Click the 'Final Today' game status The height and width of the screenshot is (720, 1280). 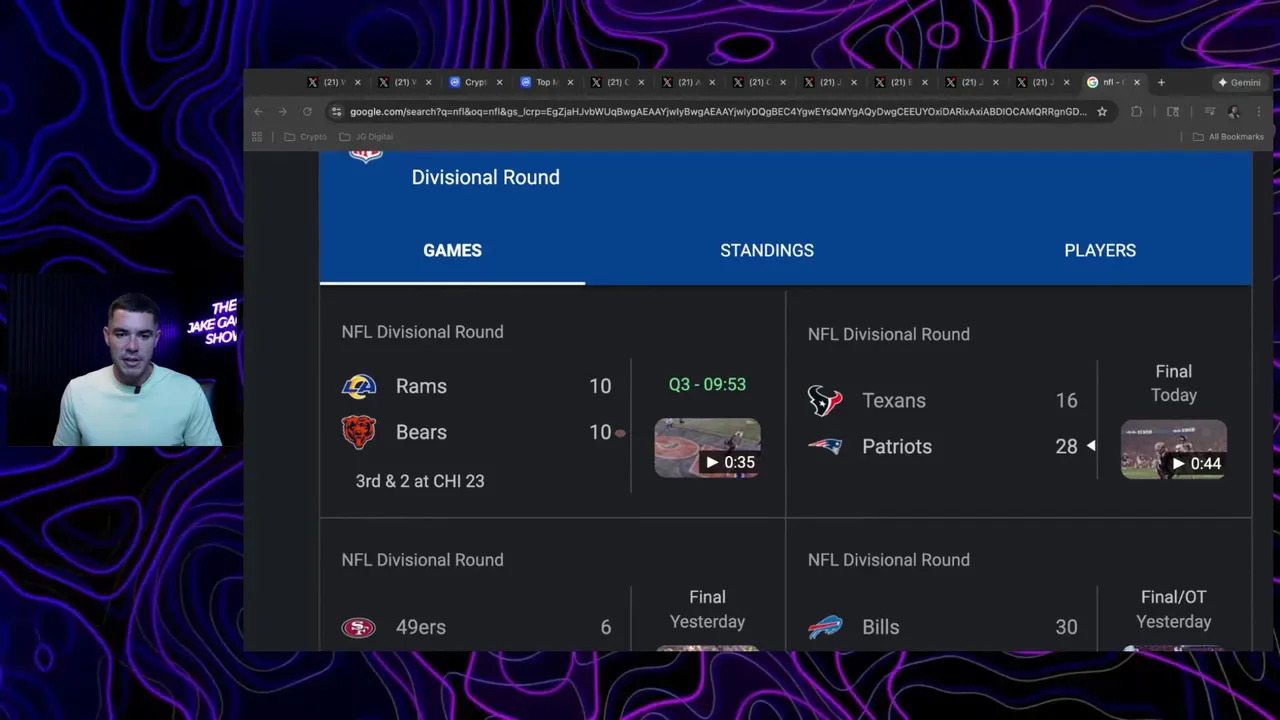point(1174,383)
